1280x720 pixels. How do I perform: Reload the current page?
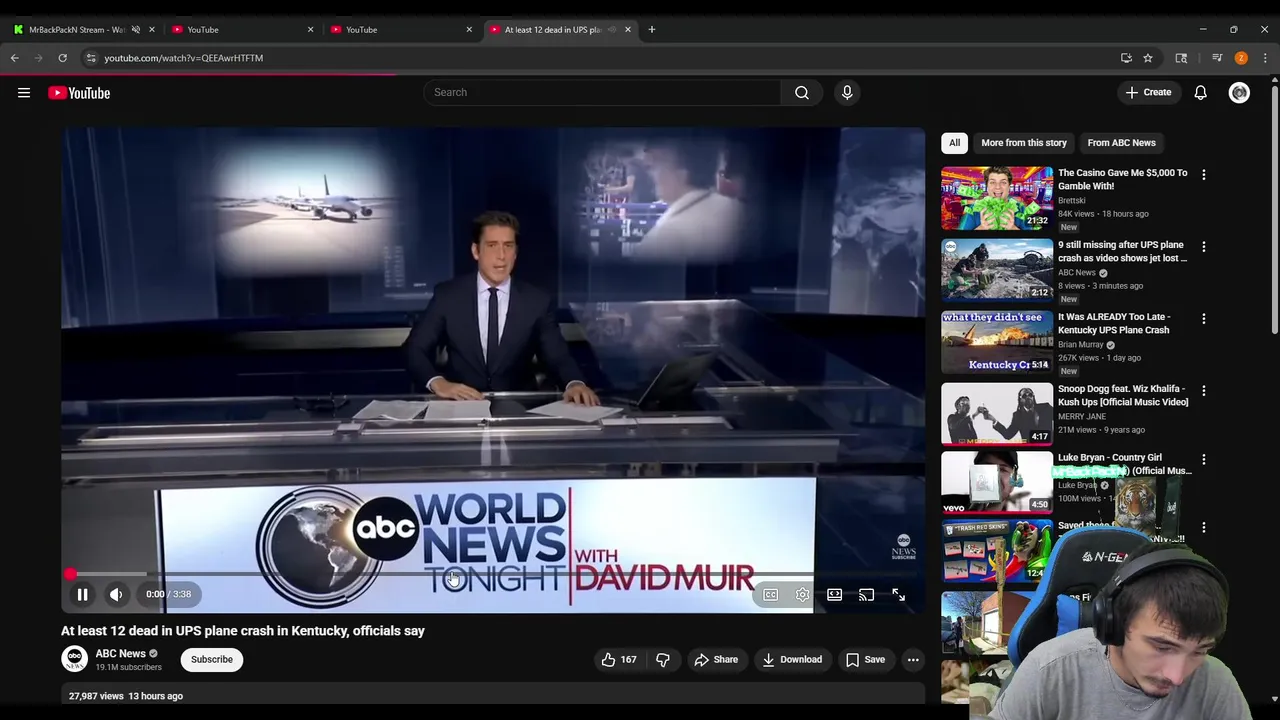coord(62,58)
